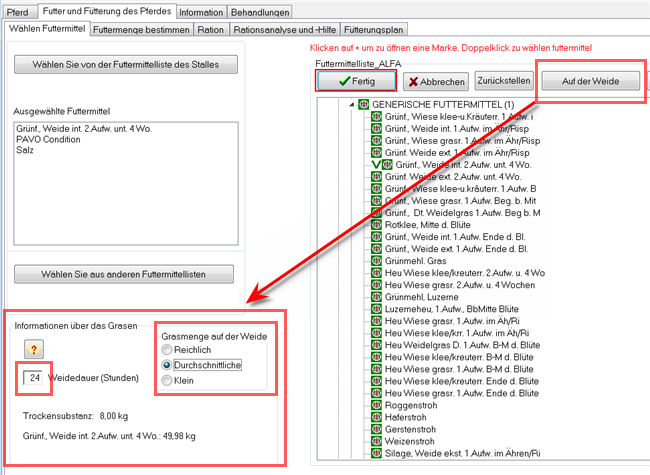Click the Auf der Weide button
The height and width of the screenshot is (475, 650).
(590, 81)
